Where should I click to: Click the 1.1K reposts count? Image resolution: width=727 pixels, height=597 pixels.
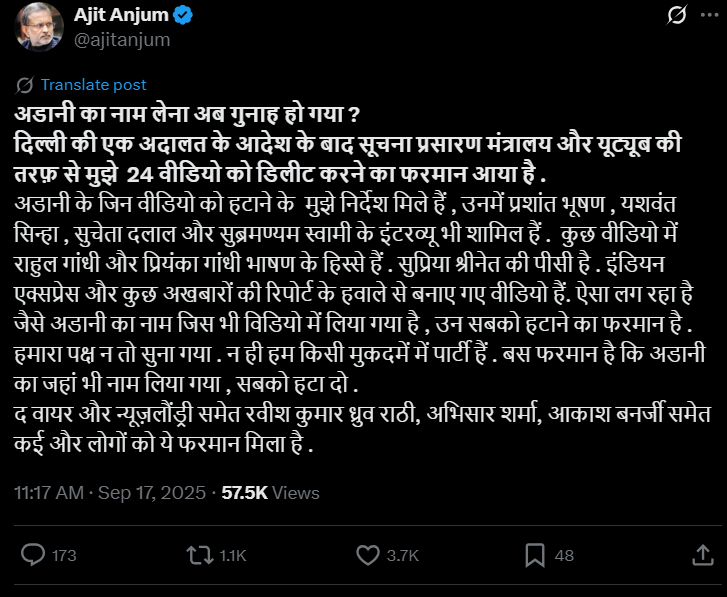(x=232, y=555)
